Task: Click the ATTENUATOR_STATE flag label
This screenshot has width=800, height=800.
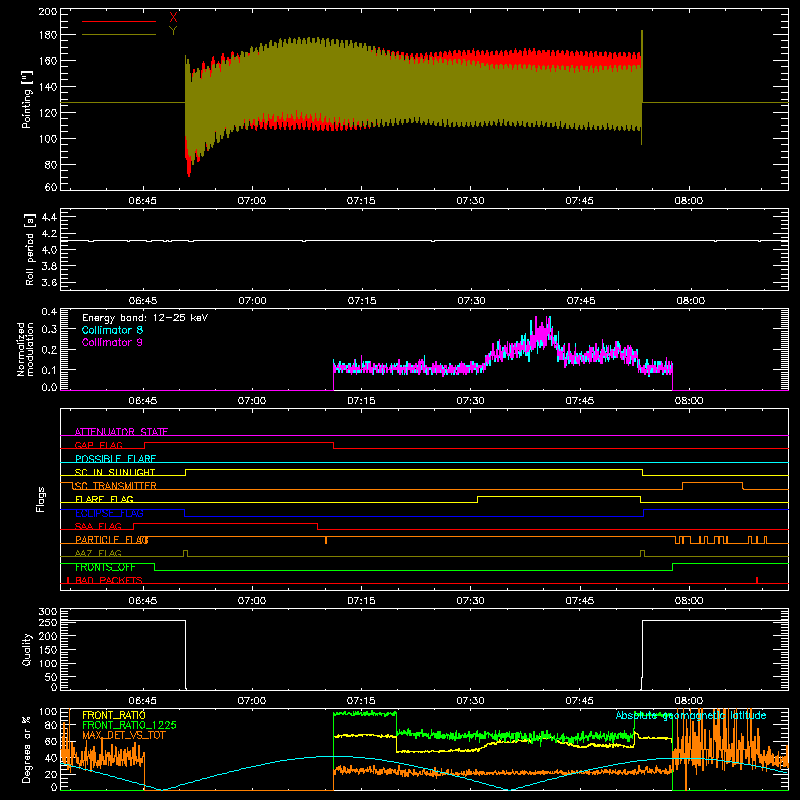Action: pyautogui.click(x=121, y=432)
